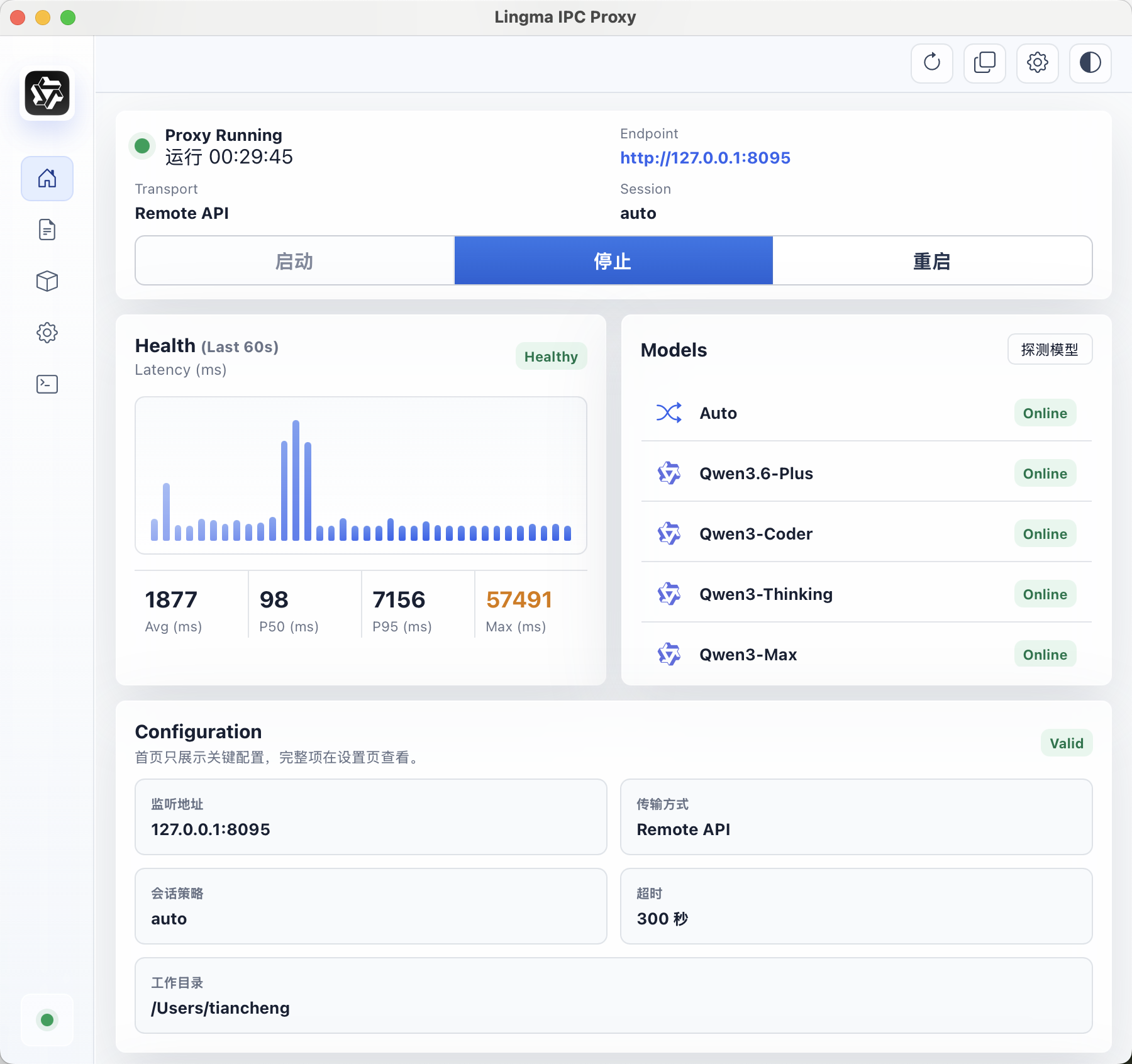Select the Qwen3-Thinking model name
The image size is (1132, 1064).
click(766, 594)
